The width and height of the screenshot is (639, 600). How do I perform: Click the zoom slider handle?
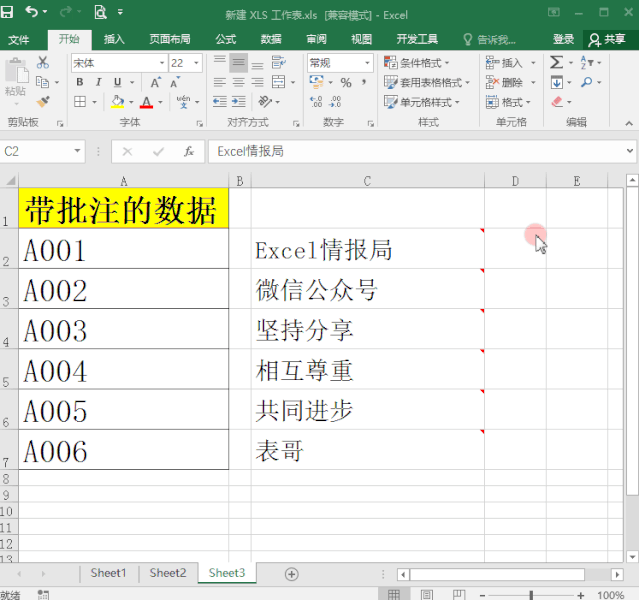(x=531, y=595)
